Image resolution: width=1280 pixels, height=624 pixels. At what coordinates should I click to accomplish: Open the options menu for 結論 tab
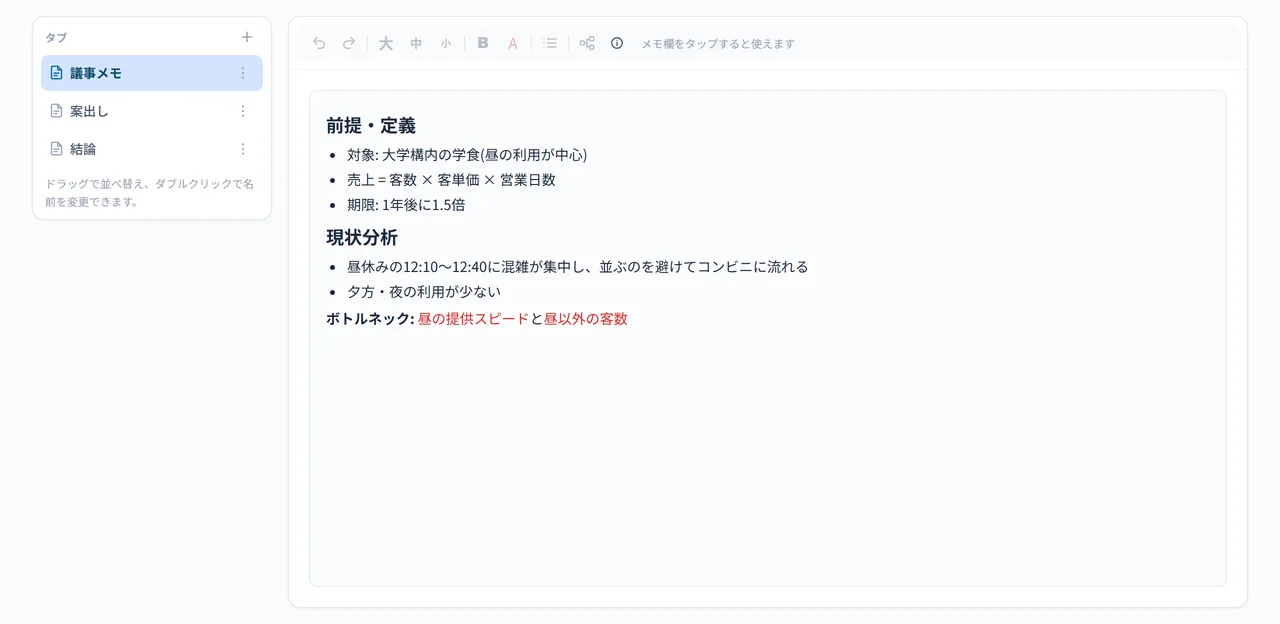(242, 149)
